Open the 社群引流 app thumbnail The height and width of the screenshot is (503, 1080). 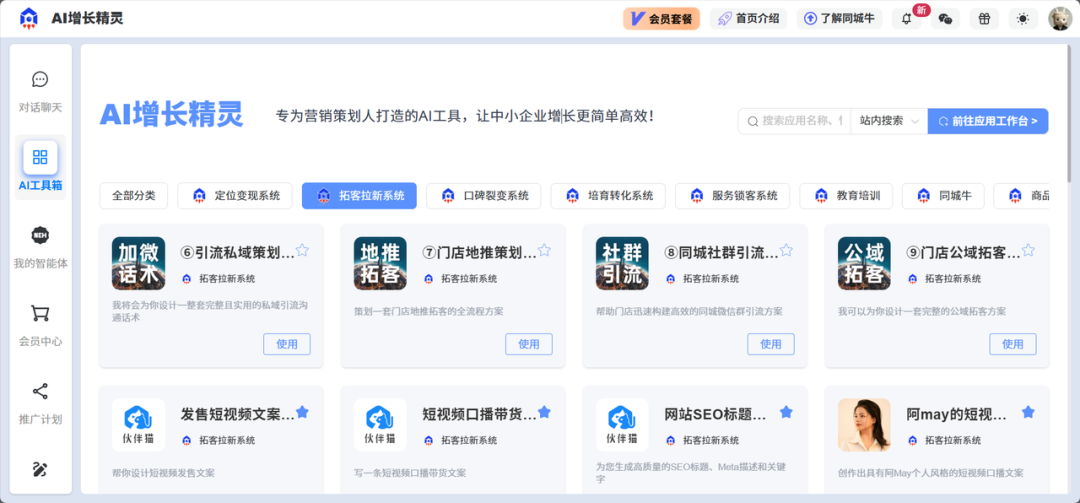[x=622, y=263]
